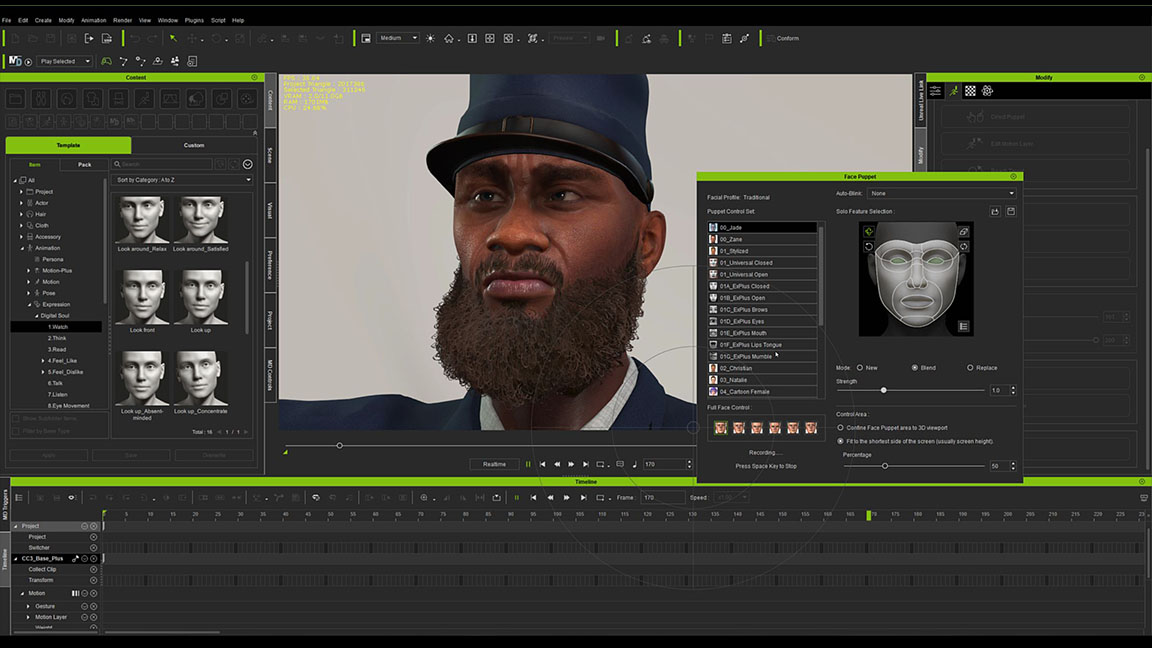Screen dimensions: 1152x648
Task: Click the x circle on the Transform track
Action: point(93,580)
